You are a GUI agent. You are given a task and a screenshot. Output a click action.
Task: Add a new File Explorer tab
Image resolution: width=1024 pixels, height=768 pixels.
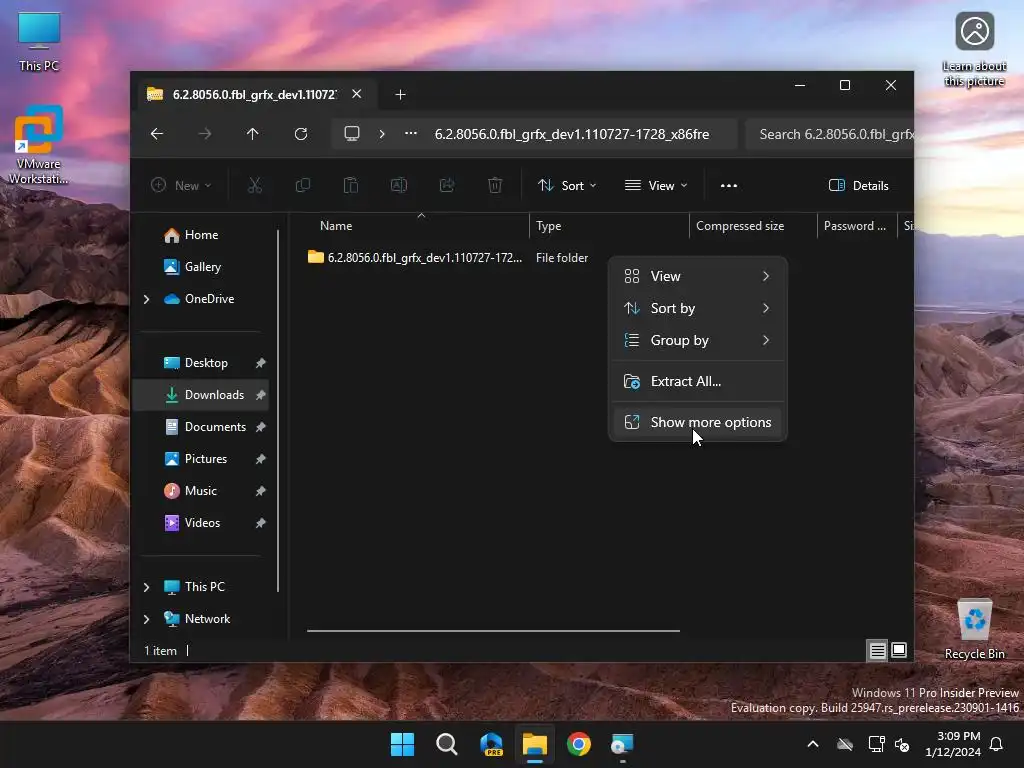pos(400,95)
